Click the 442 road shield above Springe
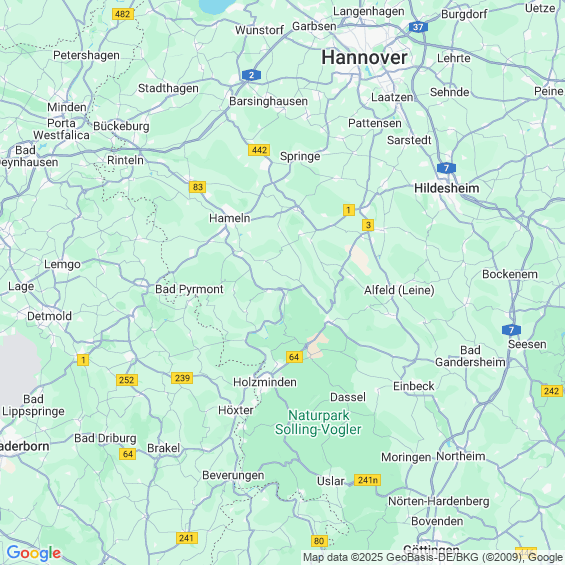Screen dimensions: 565x565 coord(259,150)
